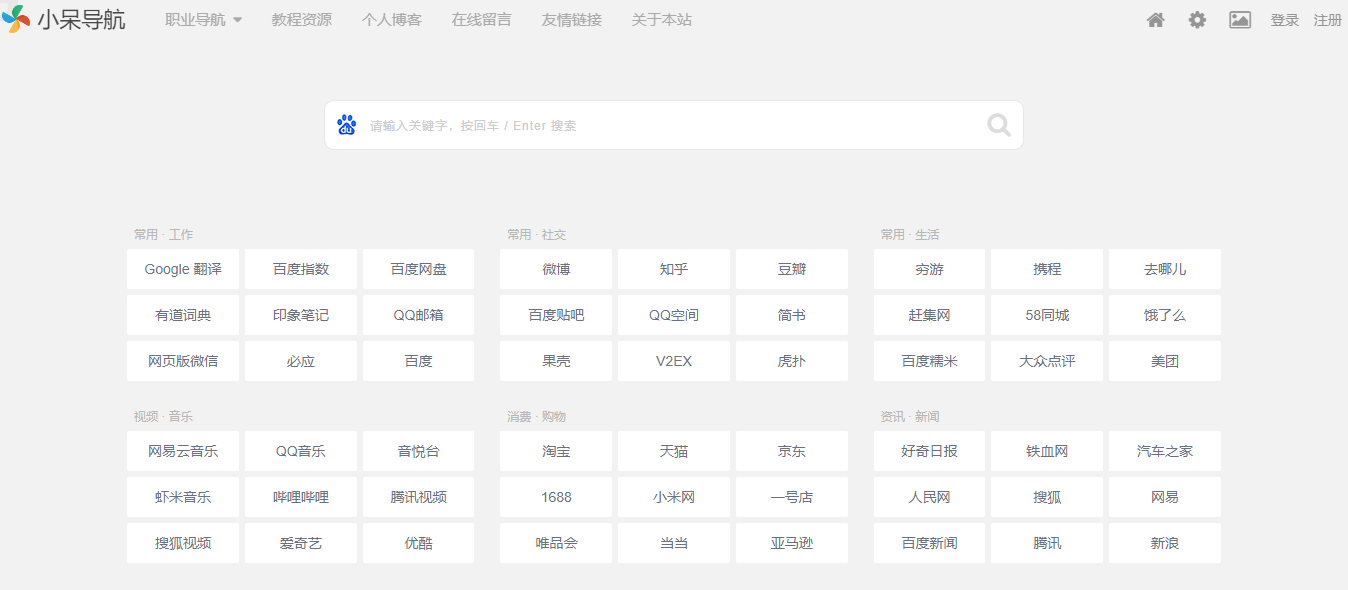Open the 天猫 link
This screenshot has height=590, width=1348.
tap(674, 451)
